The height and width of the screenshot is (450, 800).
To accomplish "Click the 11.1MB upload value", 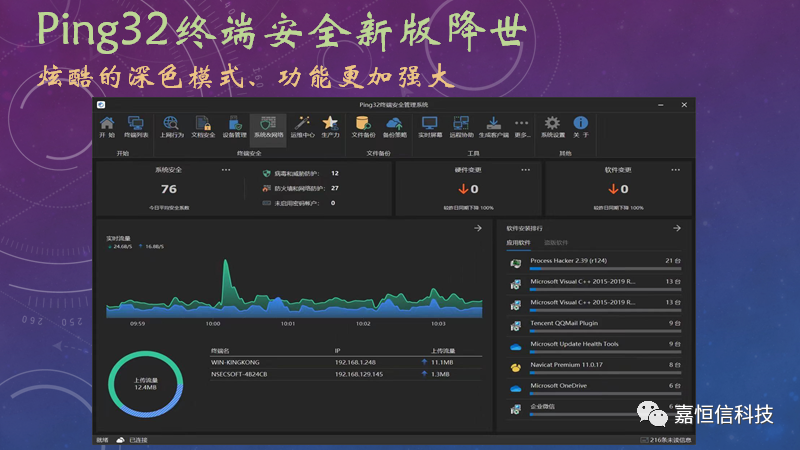I will tap(442, 362).
